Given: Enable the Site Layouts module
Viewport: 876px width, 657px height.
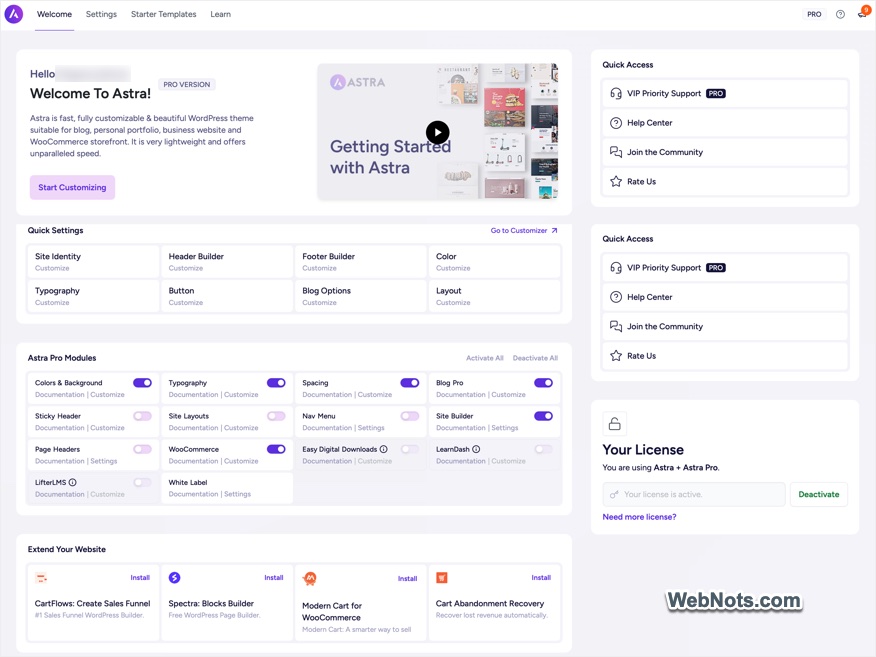Looking at the screenshot, I should (276, 416).
